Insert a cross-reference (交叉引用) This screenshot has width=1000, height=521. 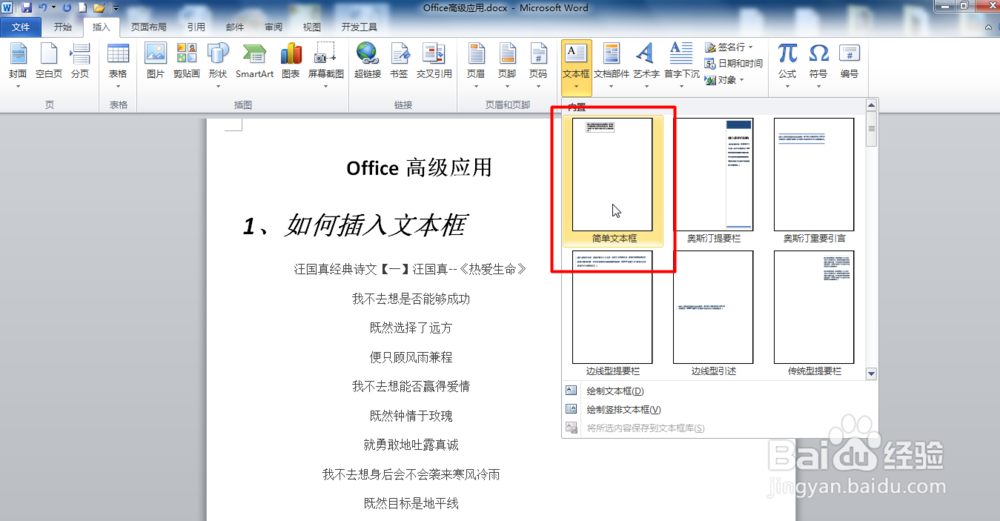tap(434, 62)
